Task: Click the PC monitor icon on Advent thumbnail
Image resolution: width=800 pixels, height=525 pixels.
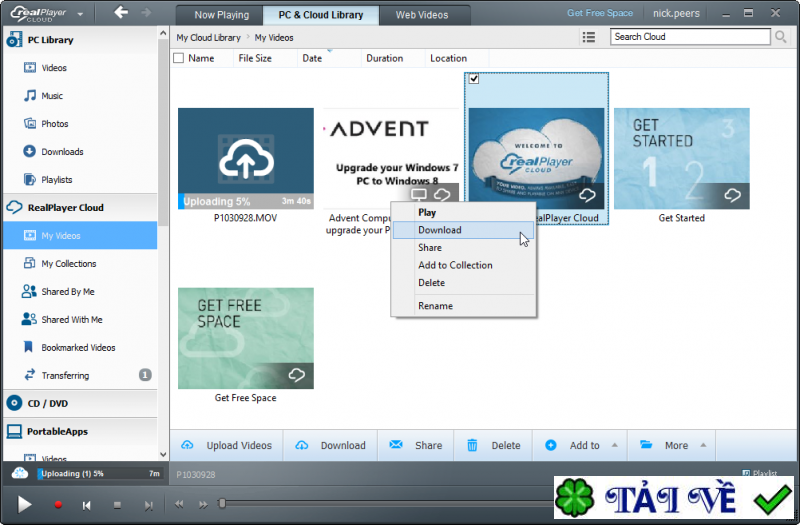Action: [x=419, y=194]
